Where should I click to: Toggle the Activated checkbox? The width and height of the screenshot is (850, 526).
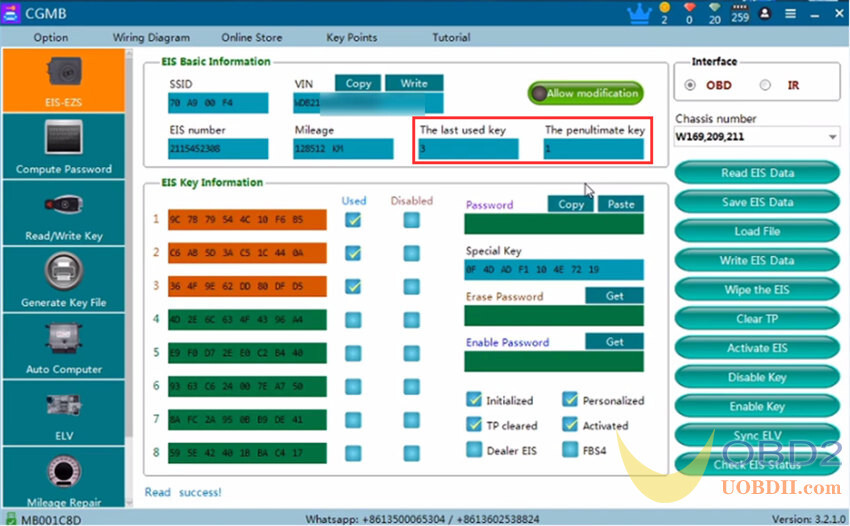pyautogui.click(x=570, y=425)
